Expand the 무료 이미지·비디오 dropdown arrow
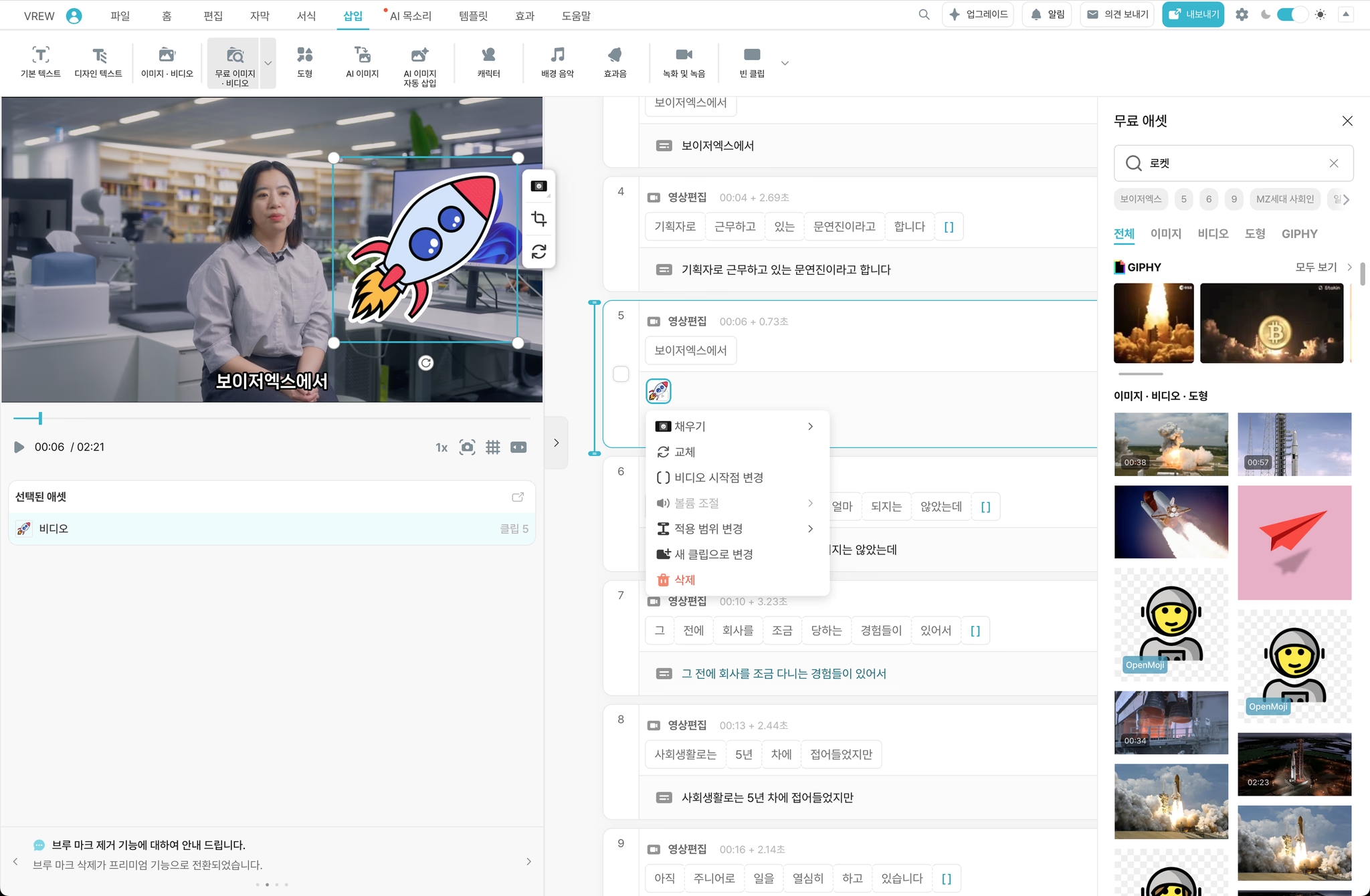The image size is (1370, 896). point(268,64)
